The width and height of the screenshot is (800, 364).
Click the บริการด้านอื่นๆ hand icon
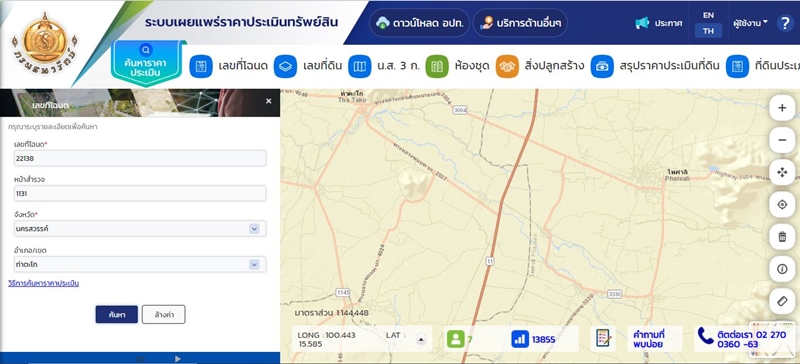click(x=487, y=22)
